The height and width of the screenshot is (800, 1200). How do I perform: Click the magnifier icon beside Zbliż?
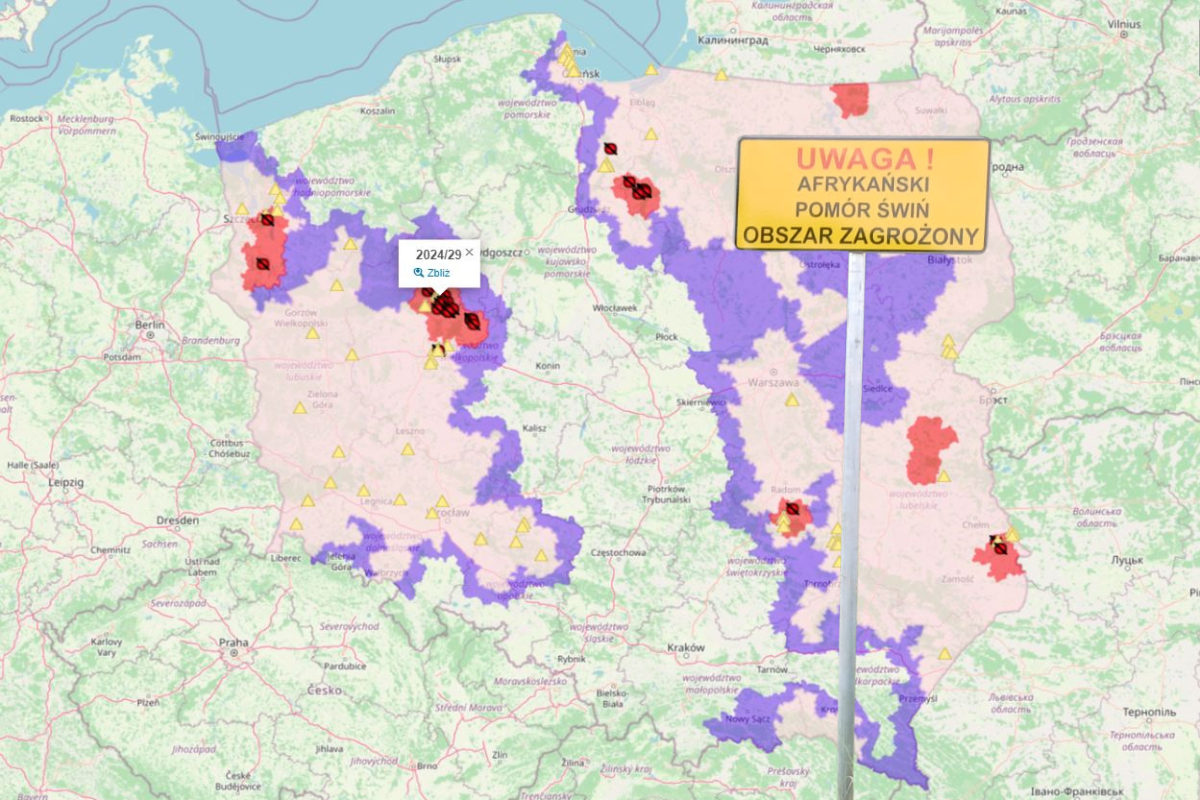click(x=419, y=272)
